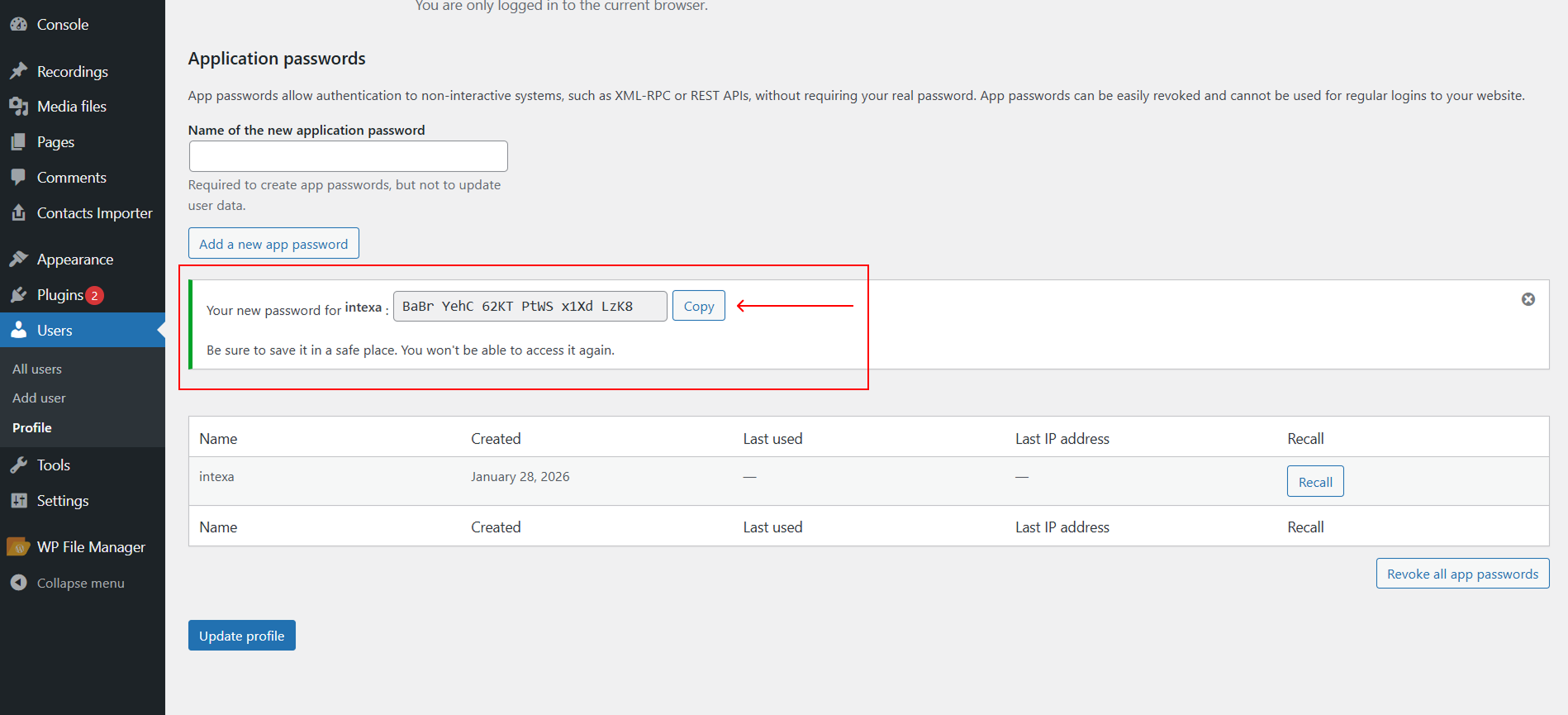Open the Plugins menu

[59, 295]
